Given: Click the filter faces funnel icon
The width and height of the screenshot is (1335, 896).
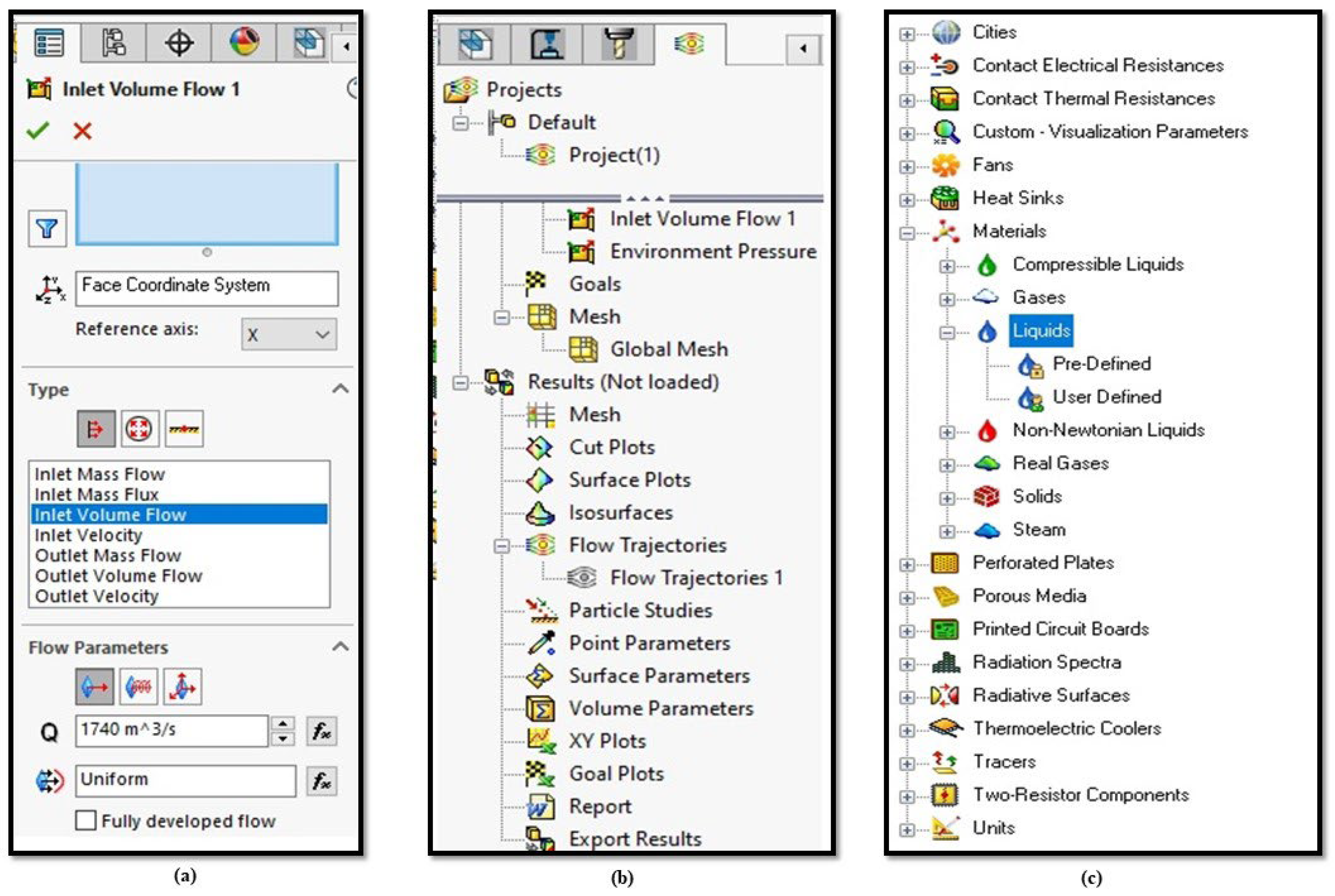Looking at the screenshot, I should 47,228.
